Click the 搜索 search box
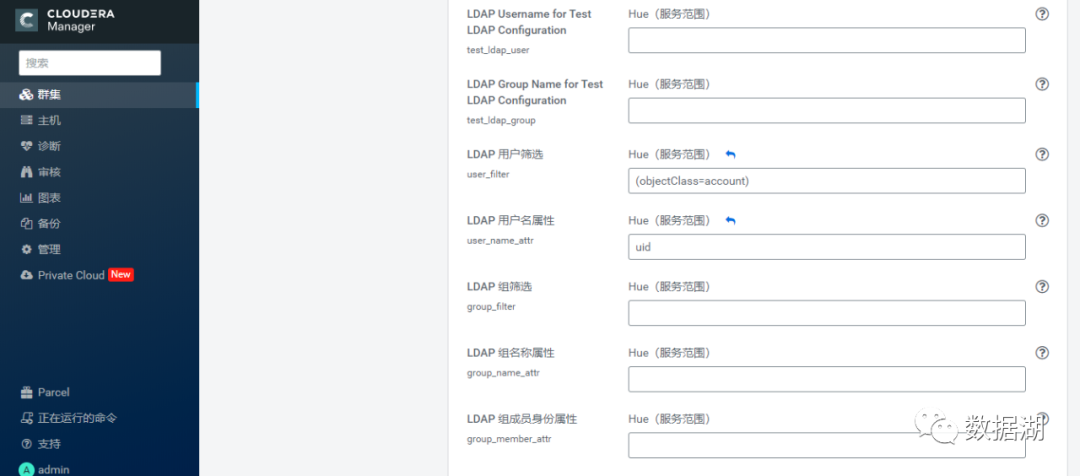The width and height of the screenshot is (1080, 476). (90, 62)
